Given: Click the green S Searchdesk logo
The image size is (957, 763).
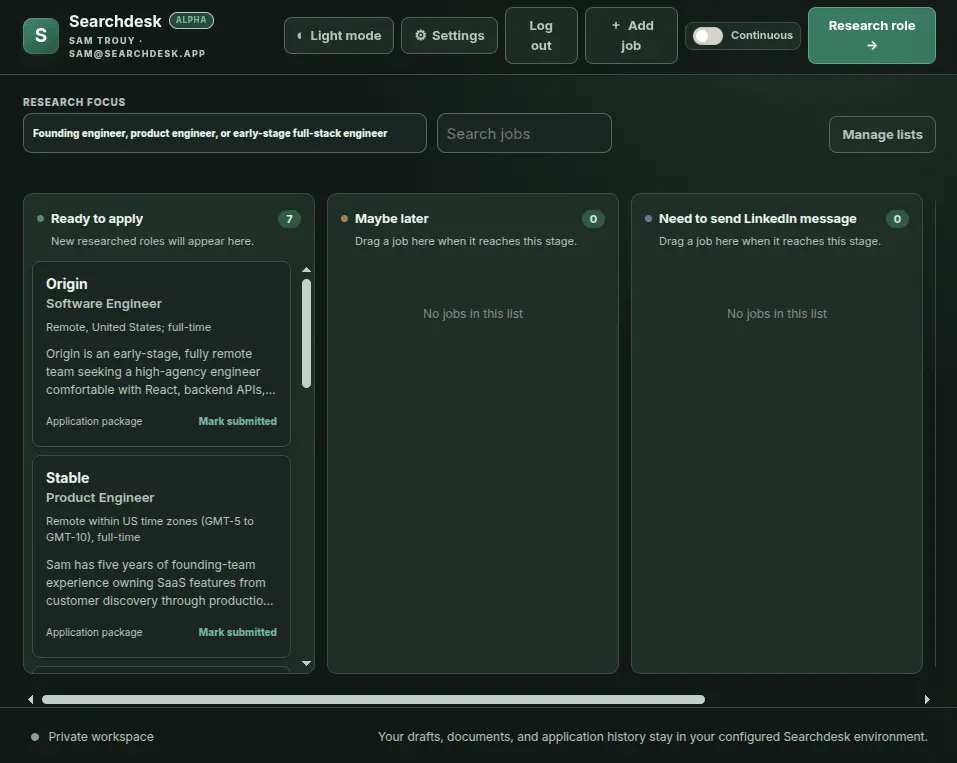Looking at the screenshot, I should click(41, 35).
